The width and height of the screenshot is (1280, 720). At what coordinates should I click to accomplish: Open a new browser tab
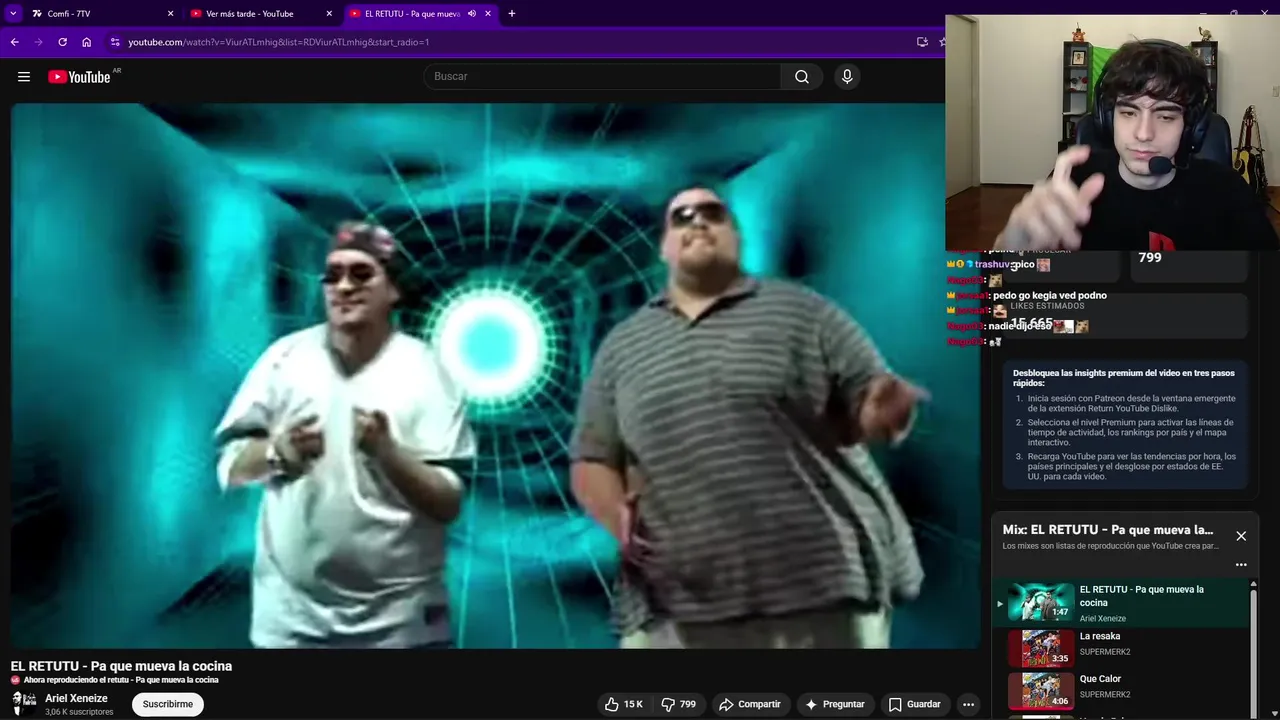(512, 14)
